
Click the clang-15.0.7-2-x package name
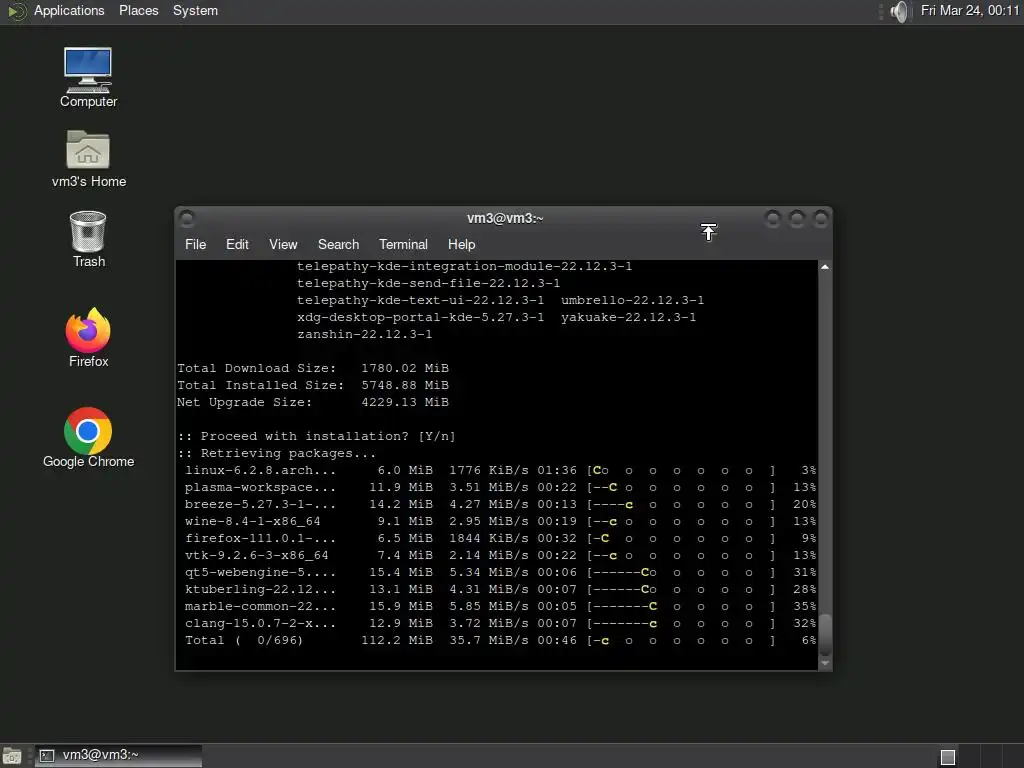260,623
